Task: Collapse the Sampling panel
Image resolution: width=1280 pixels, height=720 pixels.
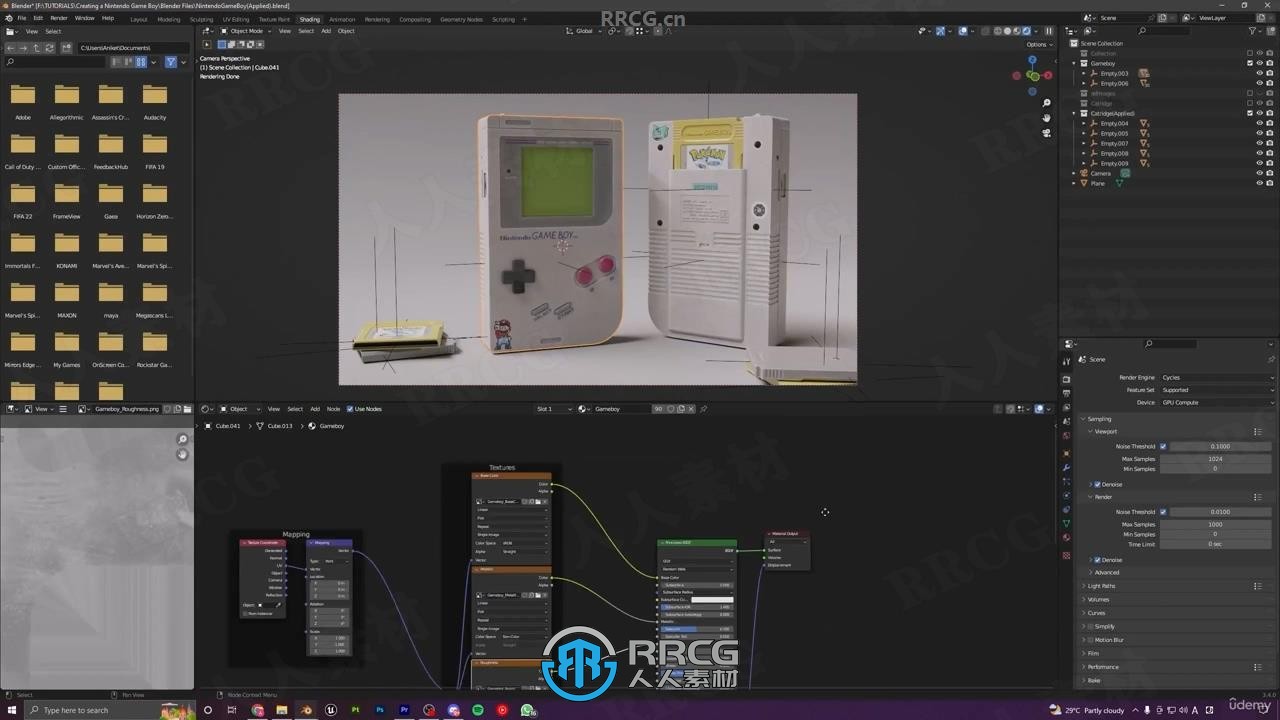Action: pos(1097,419)
